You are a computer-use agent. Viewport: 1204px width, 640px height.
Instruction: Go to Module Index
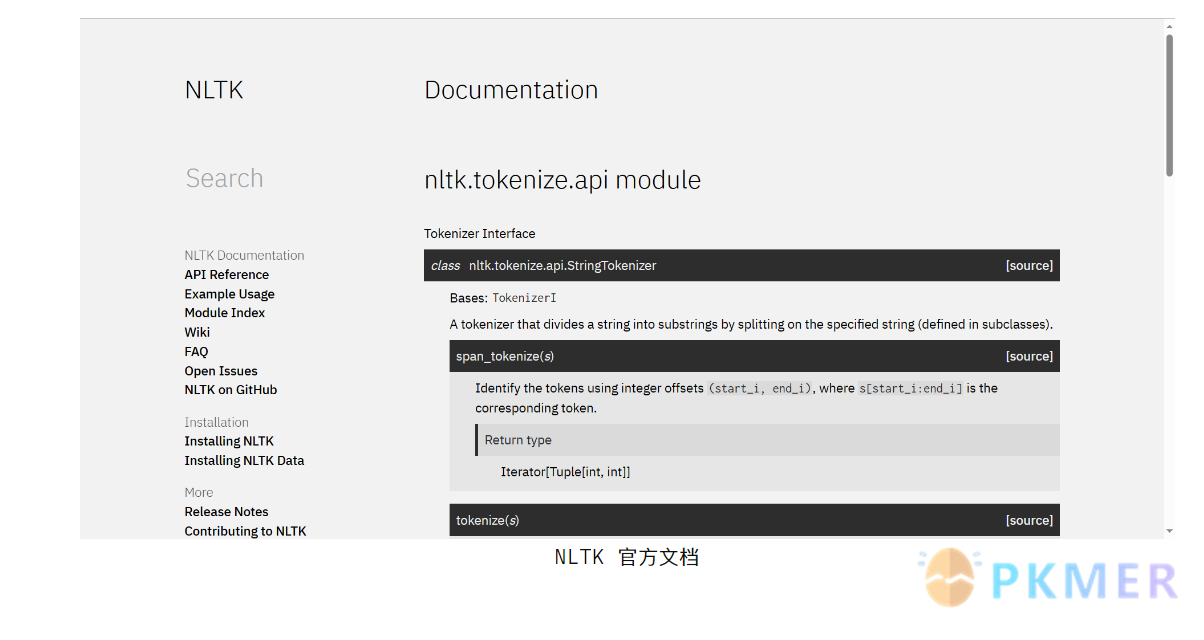coord(225,313)
